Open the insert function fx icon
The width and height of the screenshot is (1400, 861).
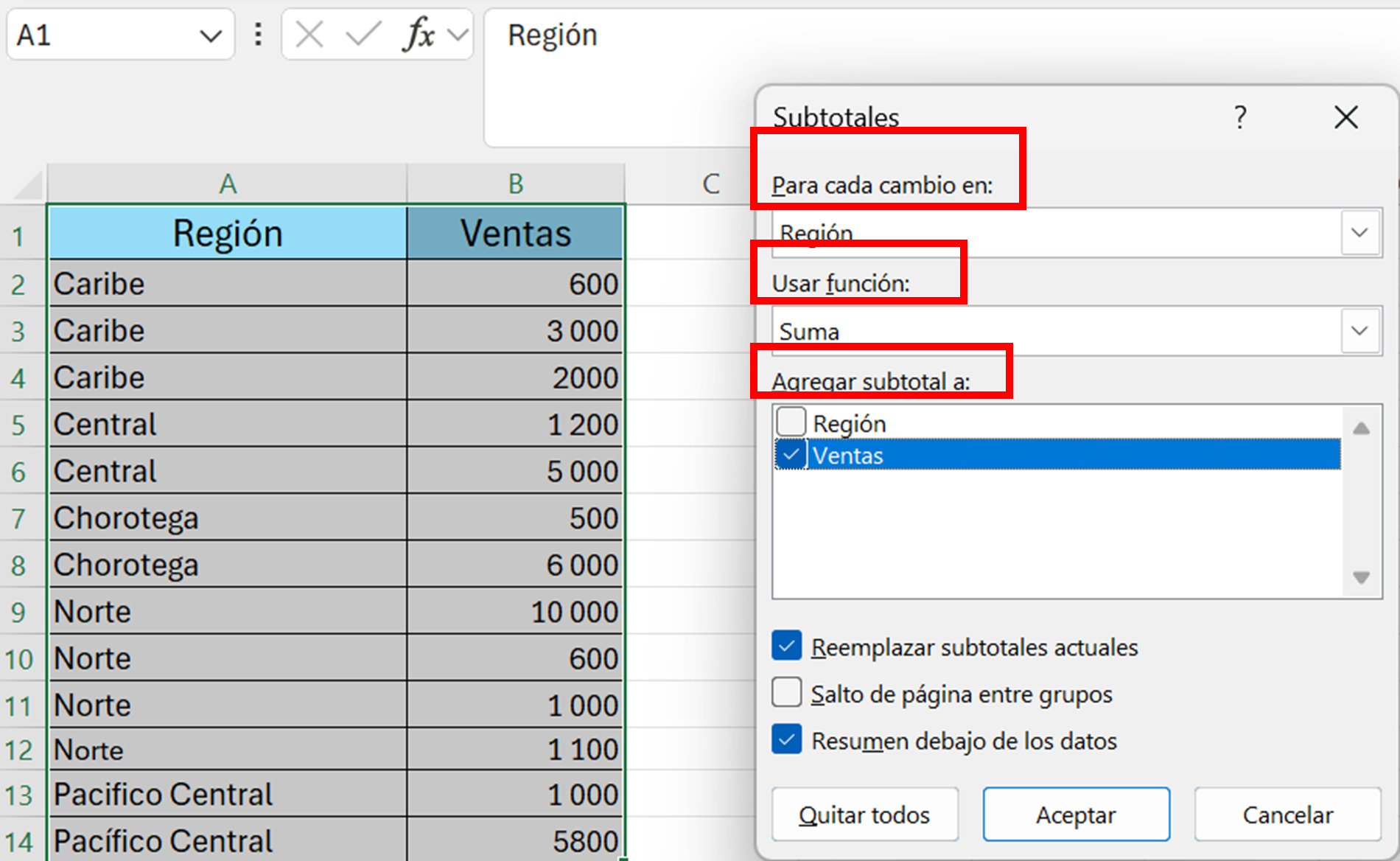pyautogui.click(x=419, y=35)
